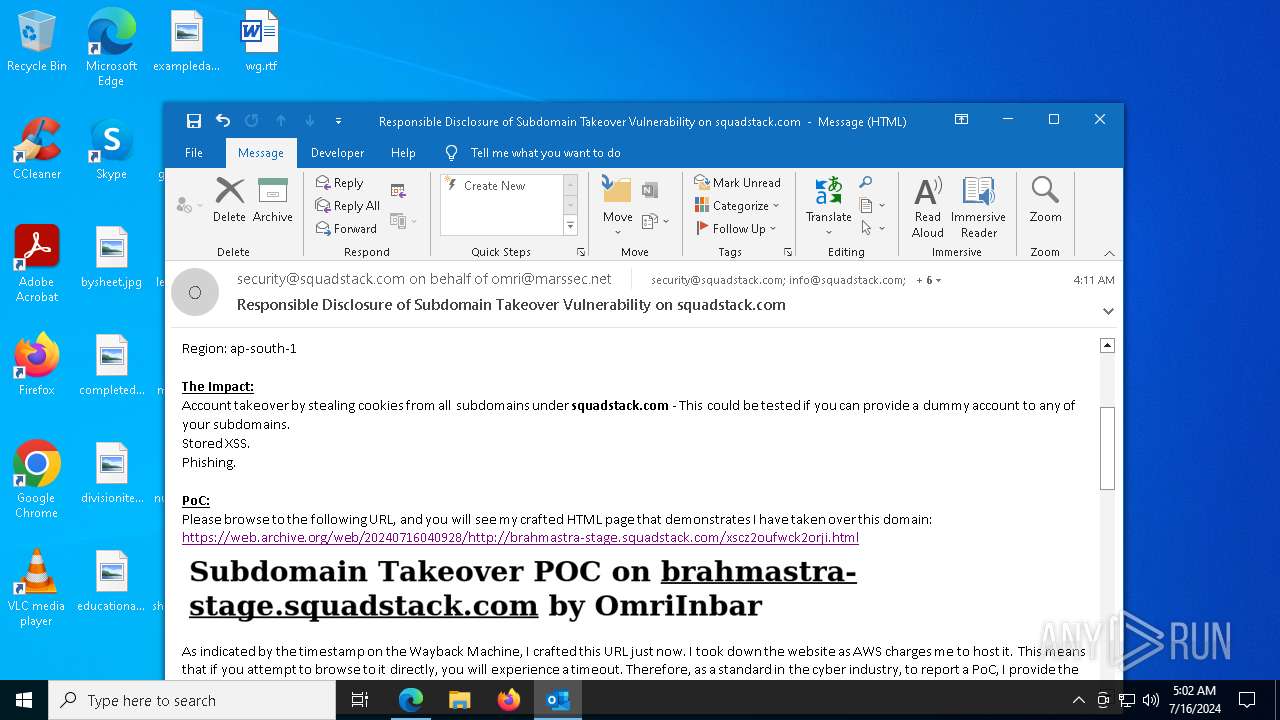
Task: Open Task View on the taskbar
Action: coord(360,700)
